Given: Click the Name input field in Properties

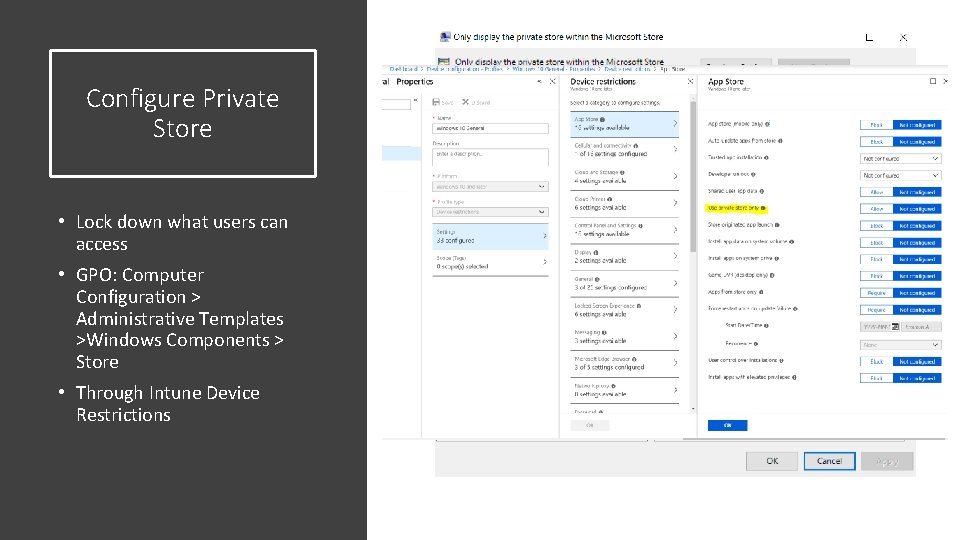Looking at the screenshot, I should pos(490,128).
